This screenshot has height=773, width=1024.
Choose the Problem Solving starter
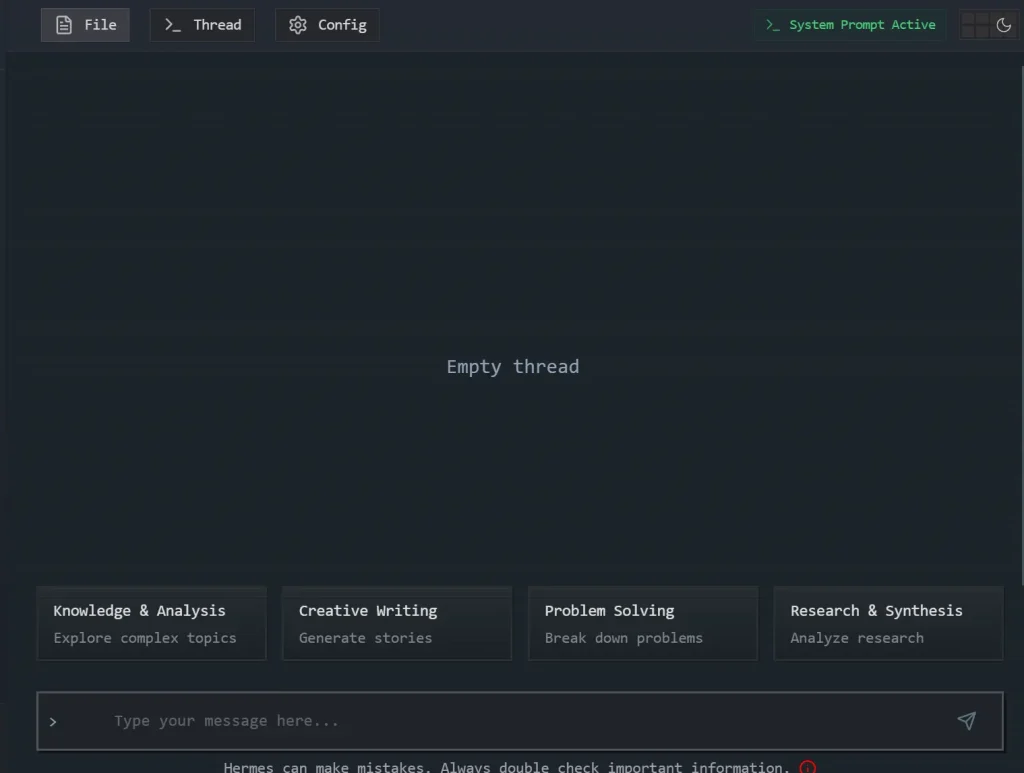coord(642,623)
